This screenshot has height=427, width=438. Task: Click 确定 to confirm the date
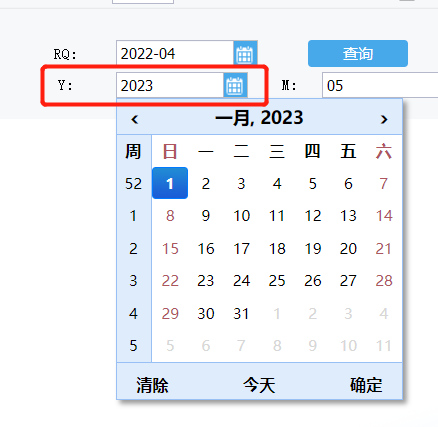(x=366, y=385)
